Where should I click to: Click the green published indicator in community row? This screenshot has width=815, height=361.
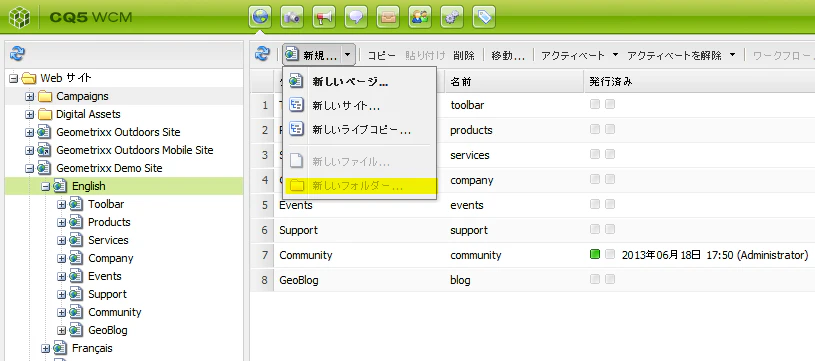tap(595, 254)
